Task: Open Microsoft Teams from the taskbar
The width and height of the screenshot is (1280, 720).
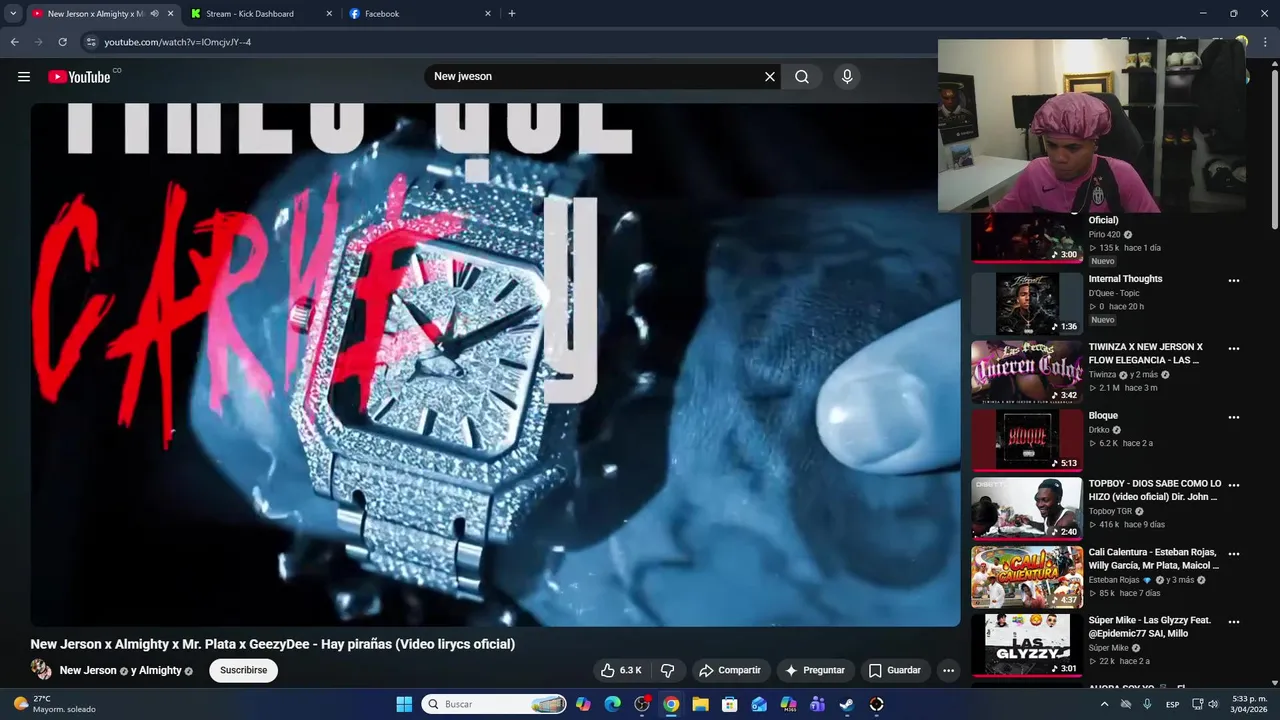Action: (x=817, y=704)
